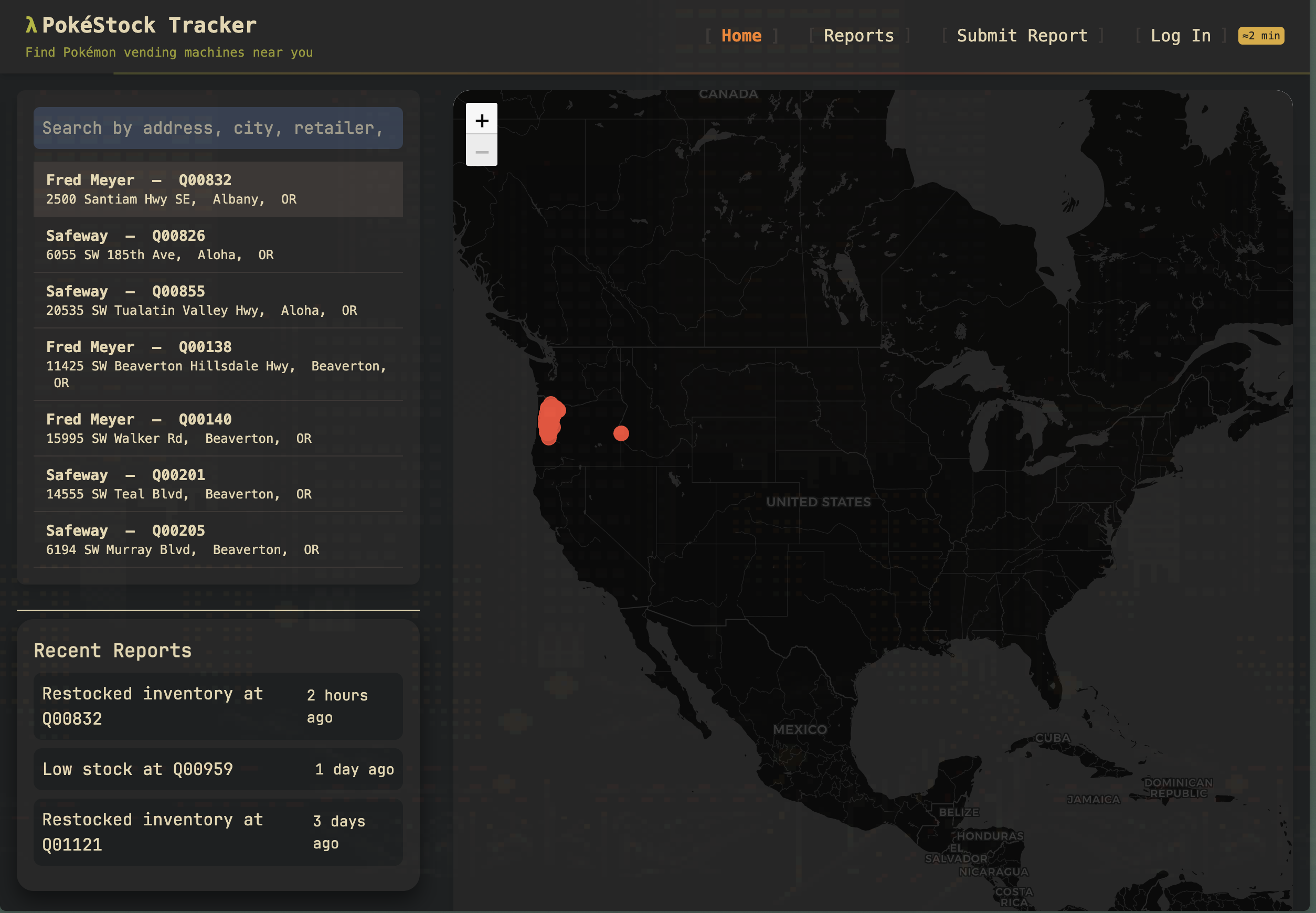
Task: Go to the Reports page
Action: coord(858,36)
